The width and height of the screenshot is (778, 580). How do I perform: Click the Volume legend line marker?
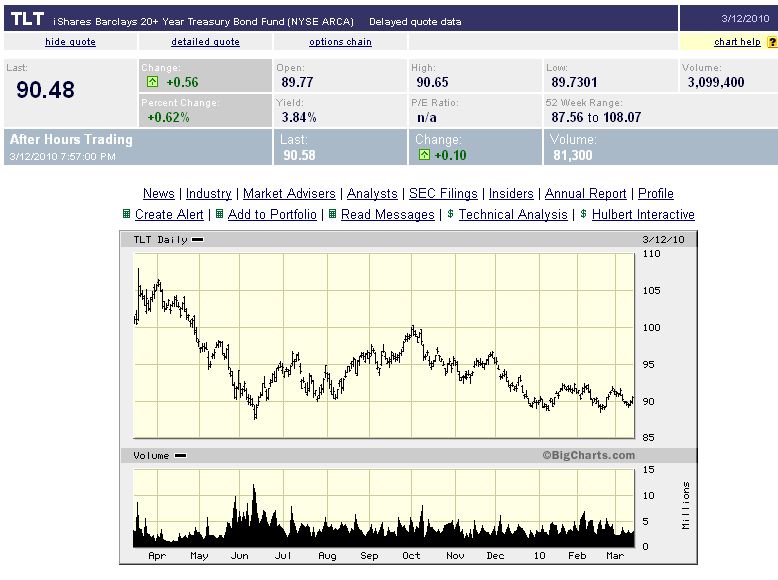pyautogui.click(x=181, y=455)
